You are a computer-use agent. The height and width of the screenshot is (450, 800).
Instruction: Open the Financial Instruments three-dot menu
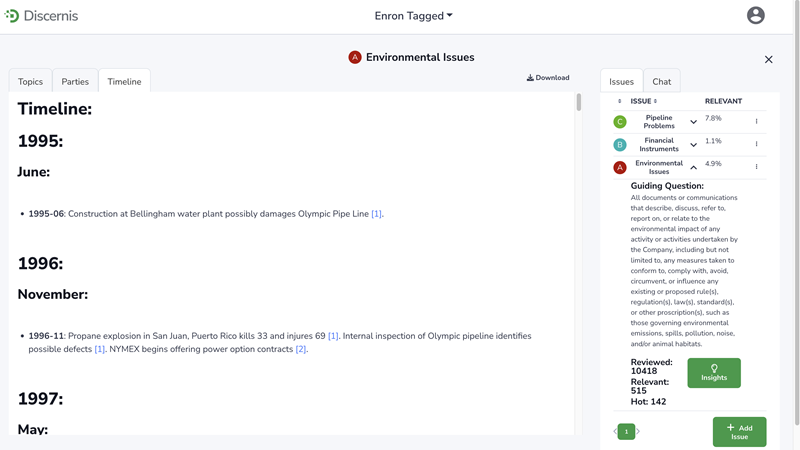coord(756,145)
